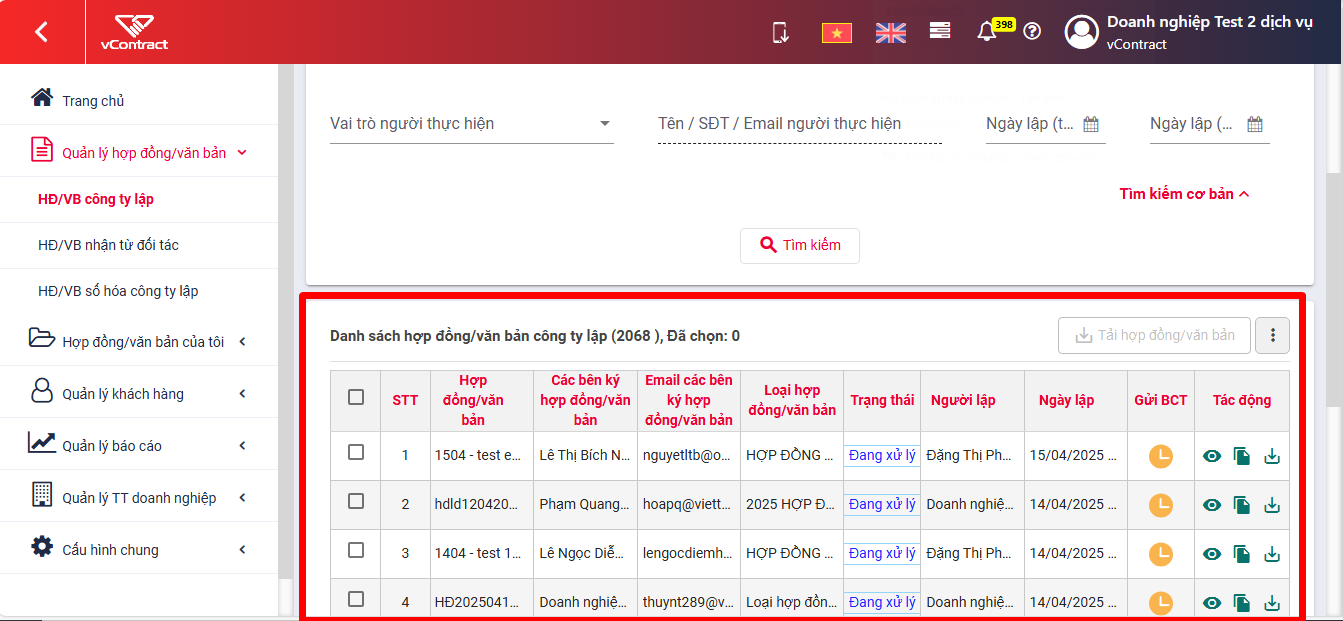The height and width of the screenshot is (621, 1343).
Task: Expand Cấu hình chung menu
Action: [139, 549]
